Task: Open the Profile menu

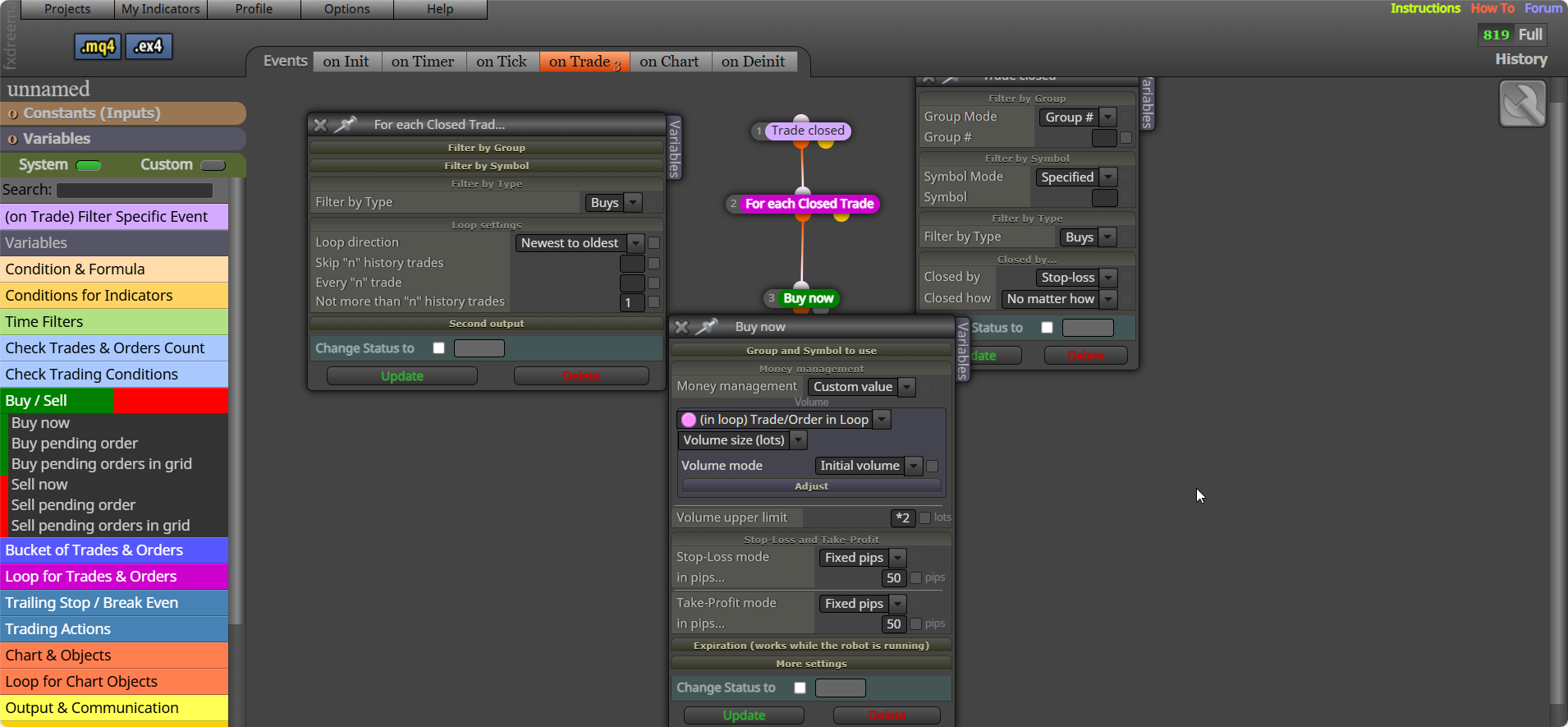Action: click(254, 9)
